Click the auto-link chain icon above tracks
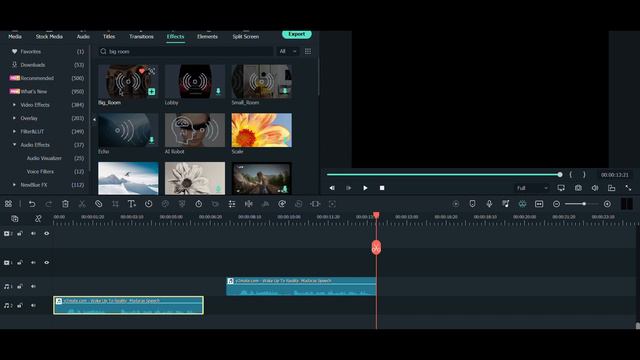 click(x=38, y=219)
